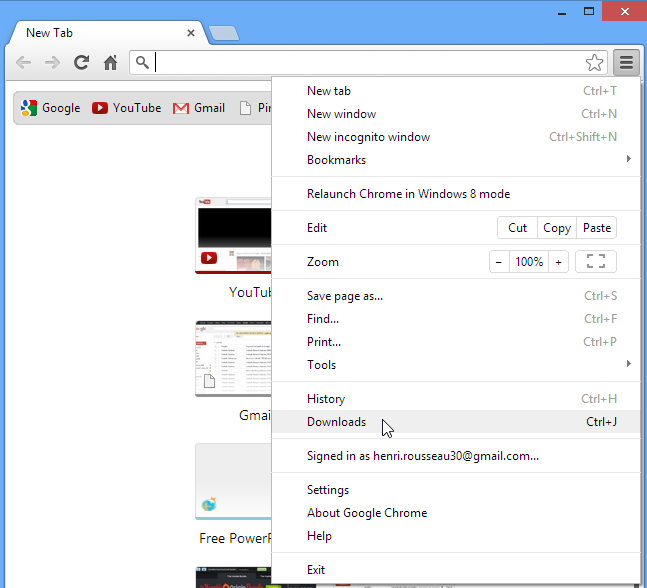The width and height of the screenshot is (647, 588).
Task: Expand the Bookmarks submenu
Action: pyautogui.click(x=456, y=160)
